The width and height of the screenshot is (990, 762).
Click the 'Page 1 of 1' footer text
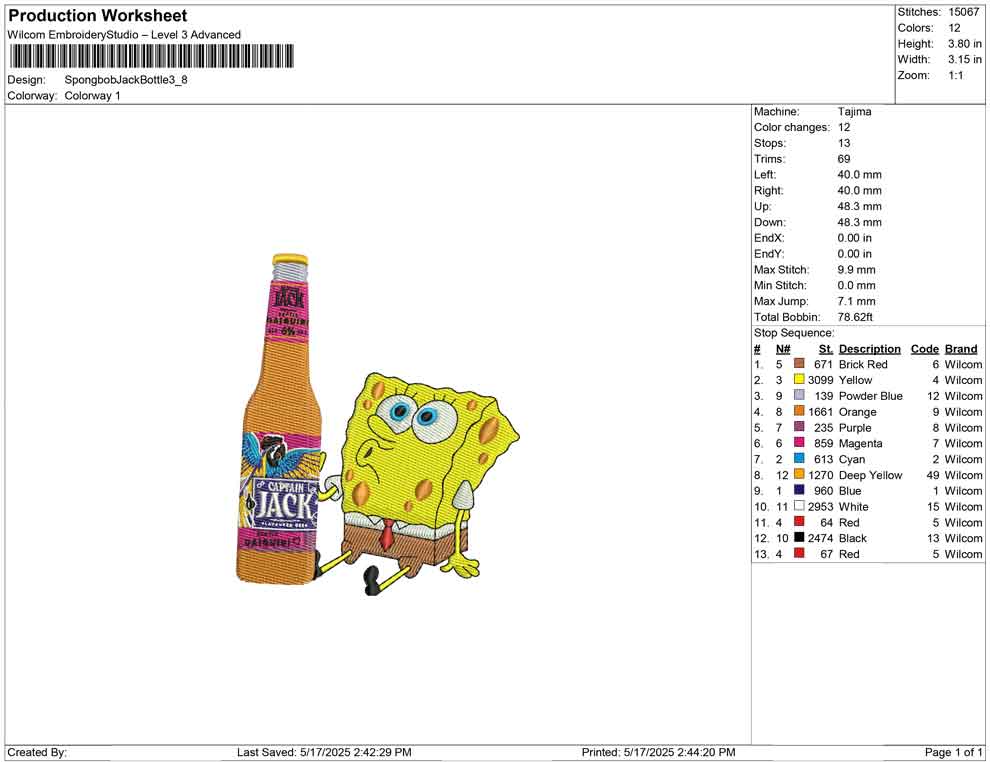click(953, 752)
